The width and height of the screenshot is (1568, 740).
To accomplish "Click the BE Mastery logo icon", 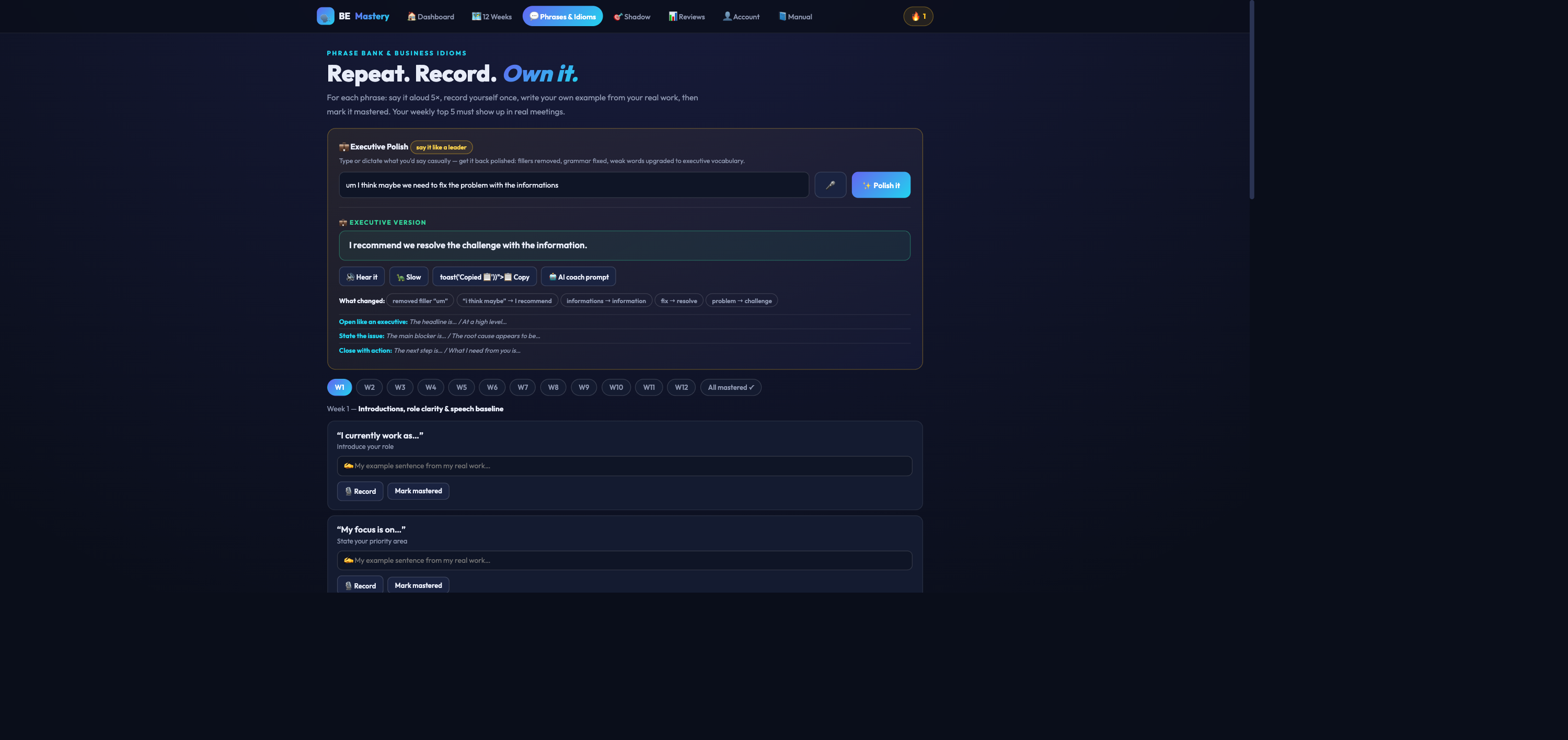I will (325, 16).
